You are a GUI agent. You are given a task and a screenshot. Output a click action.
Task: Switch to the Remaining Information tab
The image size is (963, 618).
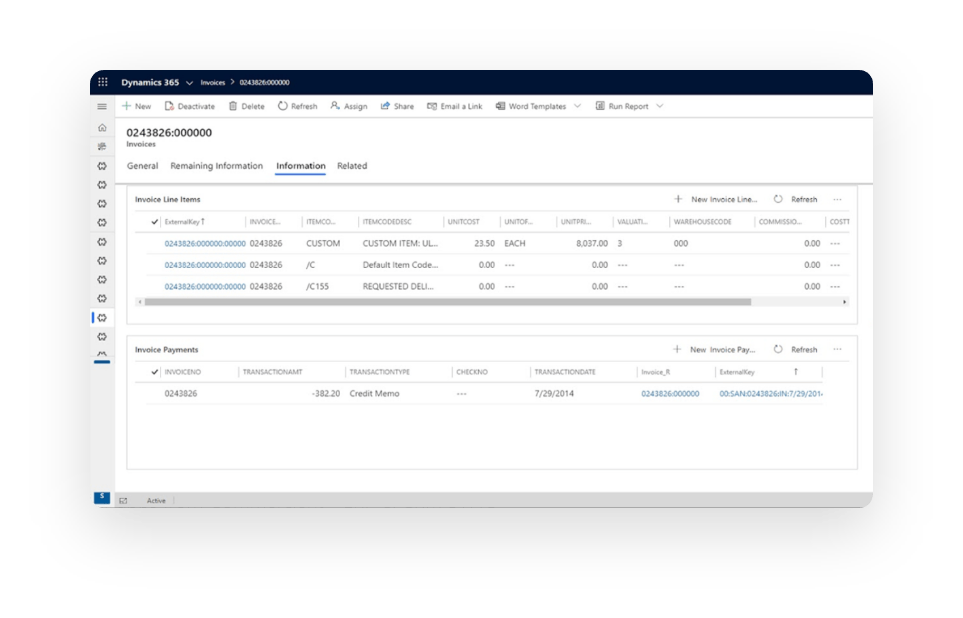(216, 166)
